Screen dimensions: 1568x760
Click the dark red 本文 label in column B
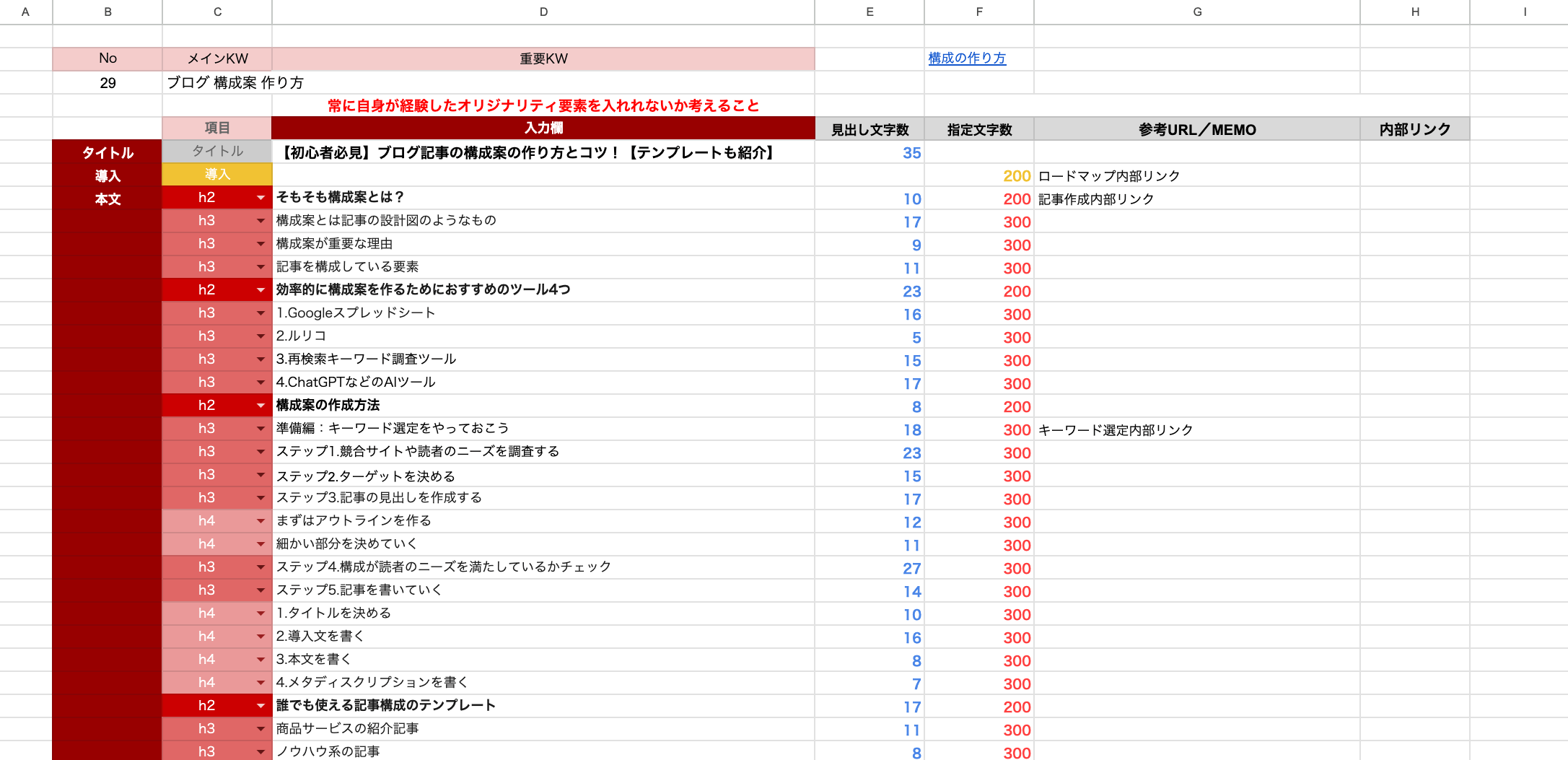108,198
